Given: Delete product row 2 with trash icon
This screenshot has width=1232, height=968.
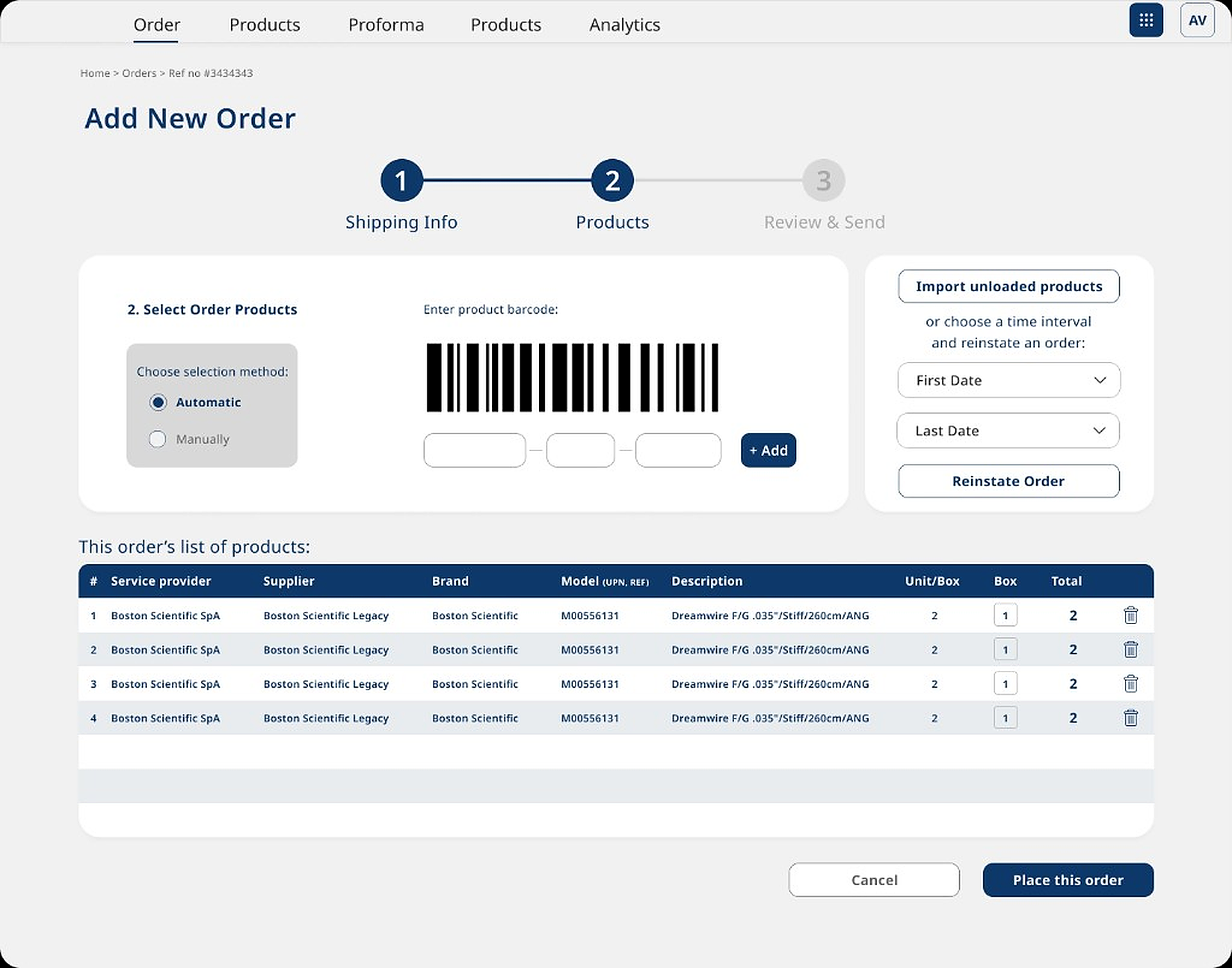Looking at the screenshot, I should 1131,649.
